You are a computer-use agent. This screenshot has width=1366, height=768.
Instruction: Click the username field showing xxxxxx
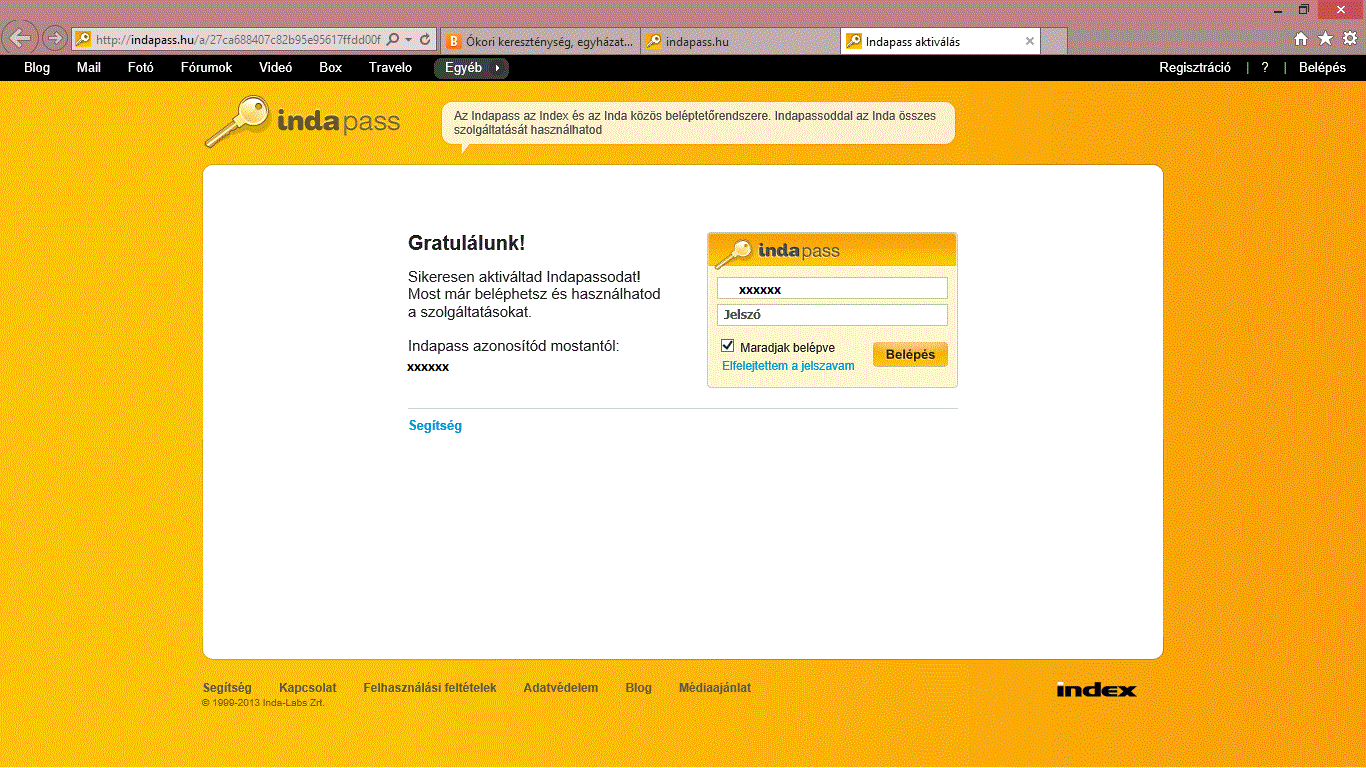click(x=832, y=289)
